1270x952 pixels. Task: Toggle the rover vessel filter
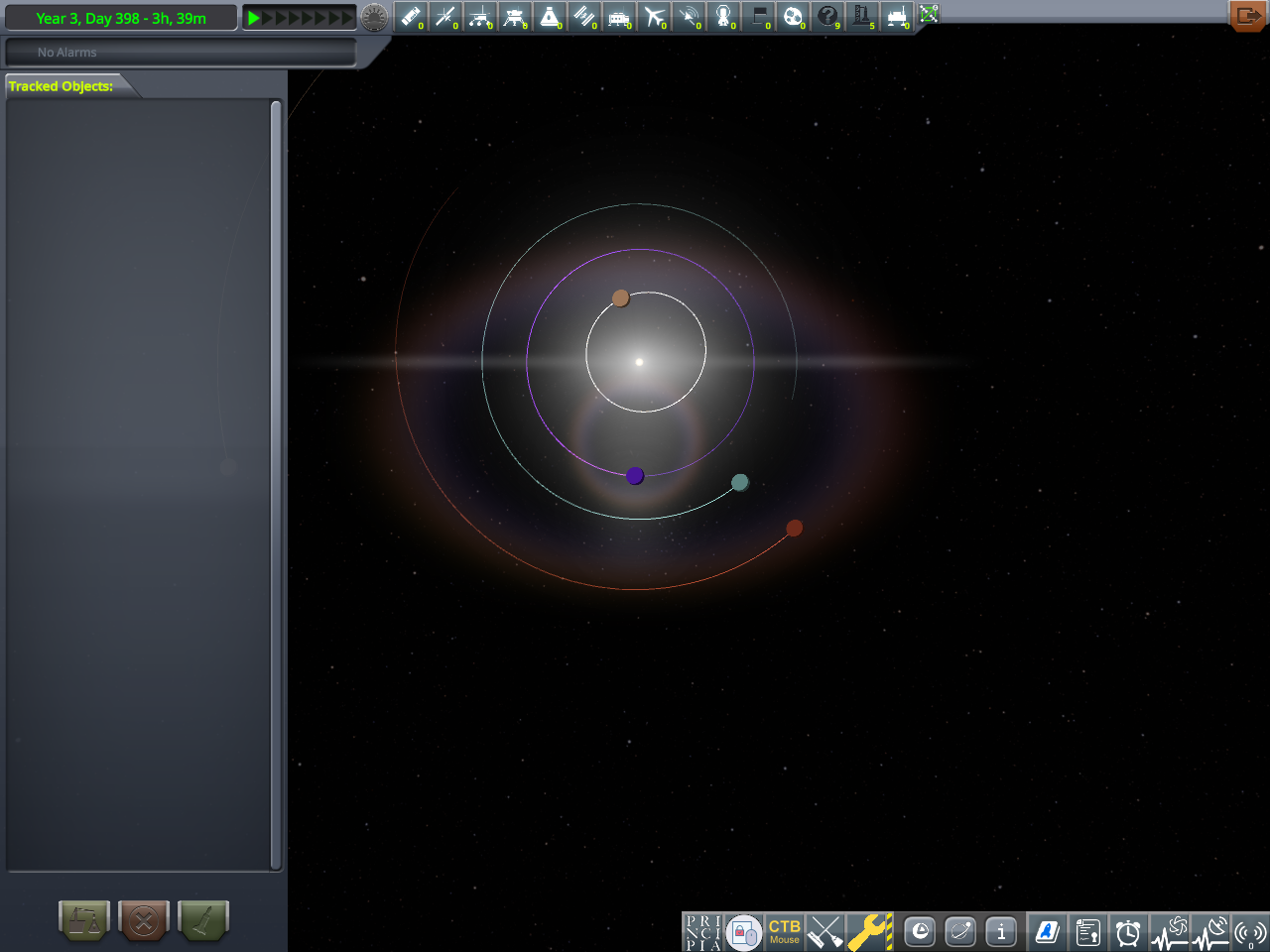480,17
